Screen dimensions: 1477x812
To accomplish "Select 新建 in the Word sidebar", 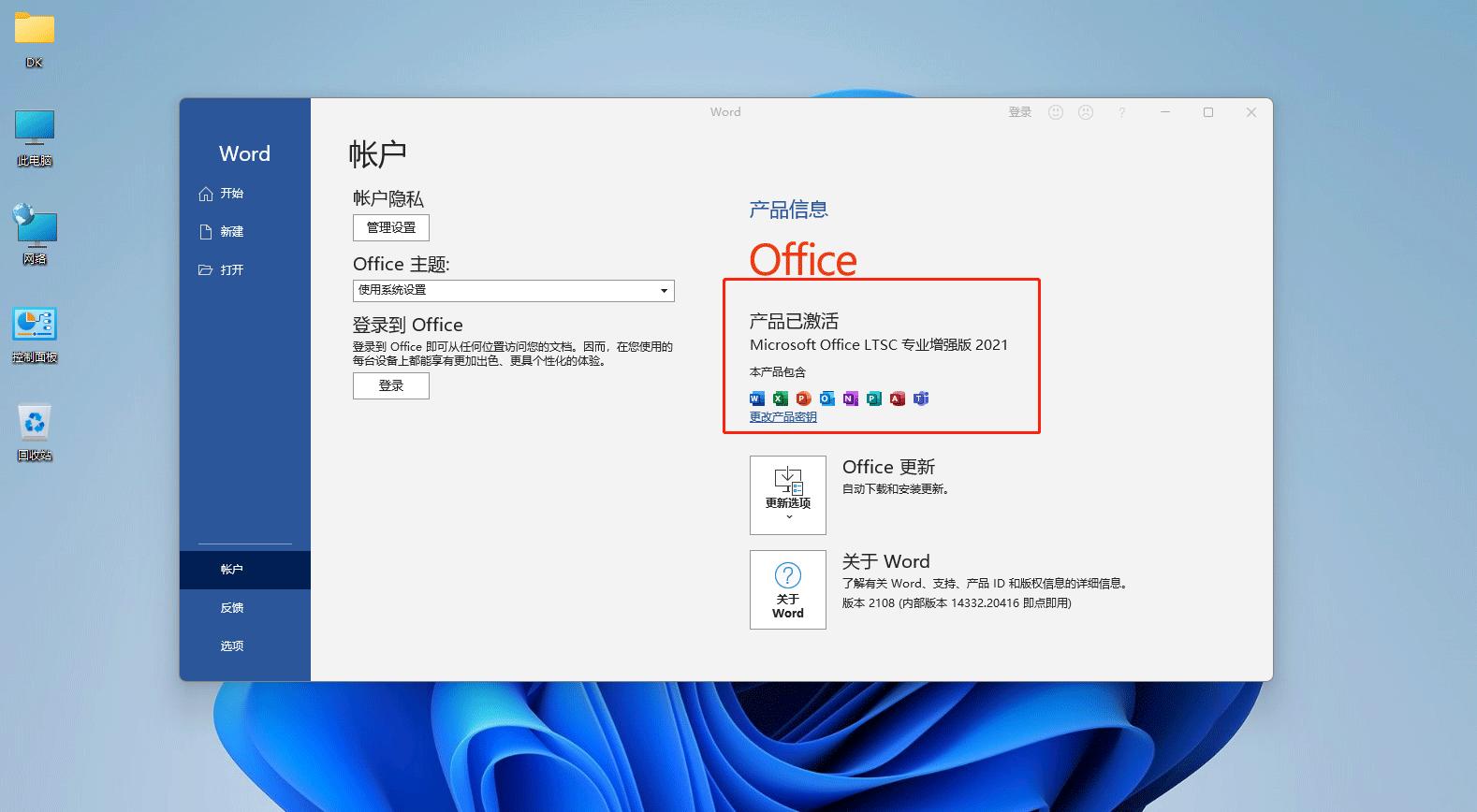I will pyautogui.click(x=245, y=232).
